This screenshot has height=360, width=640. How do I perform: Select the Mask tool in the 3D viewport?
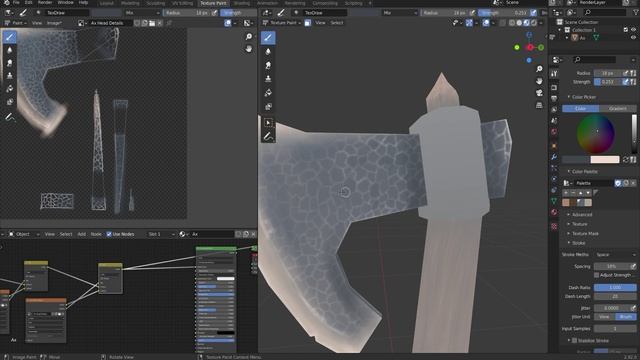coord(268,107)
